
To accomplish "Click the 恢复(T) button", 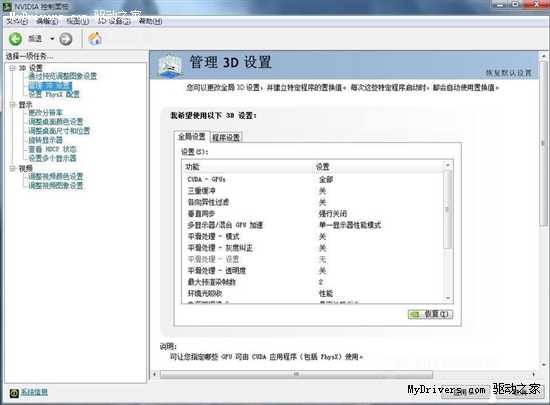I will point(430,314).
